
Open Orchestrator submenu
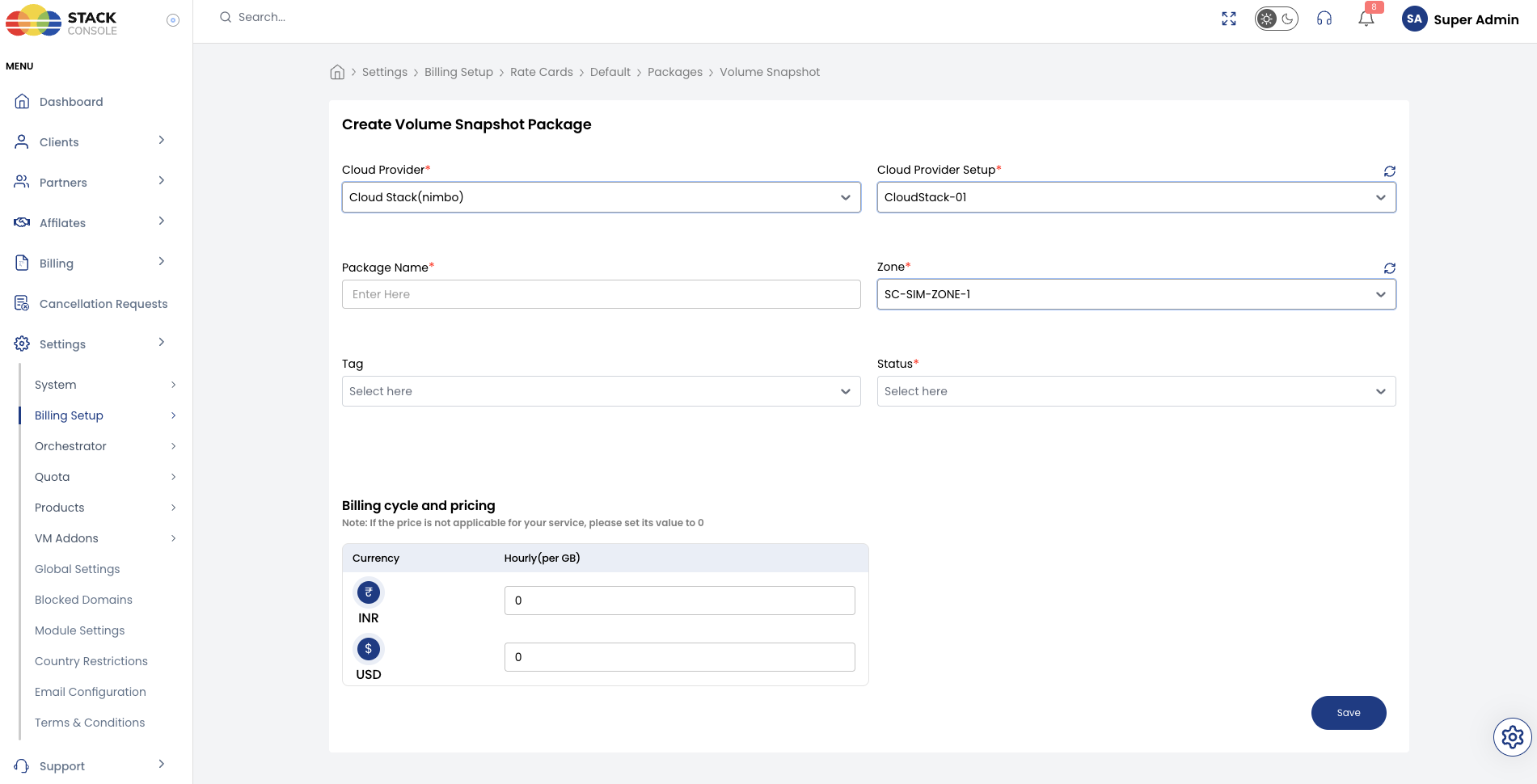(70, 446)
